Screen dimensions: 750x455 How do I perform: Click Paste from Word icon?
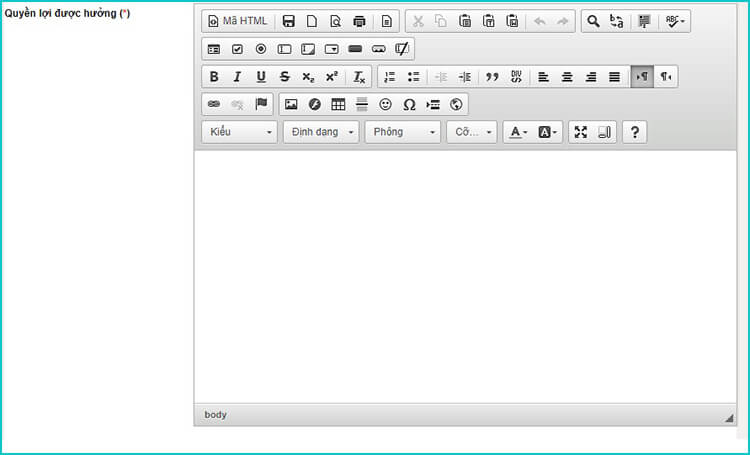(x=512, y=21)
